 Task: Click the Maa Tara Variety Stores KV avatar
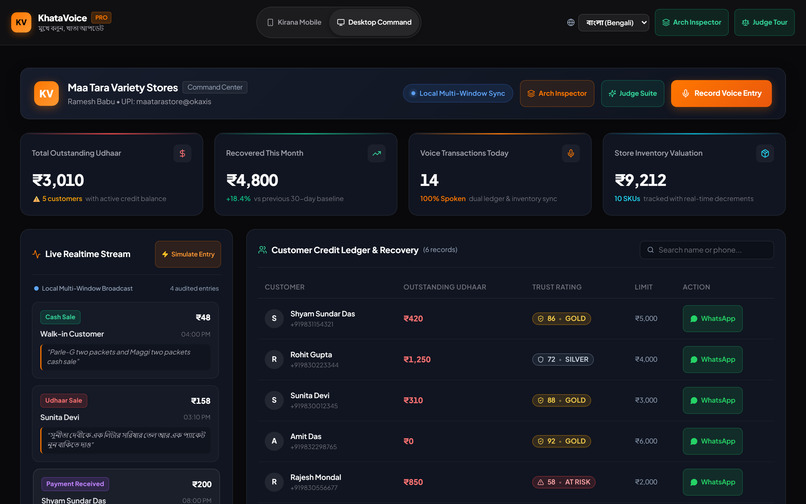[46, 94]
